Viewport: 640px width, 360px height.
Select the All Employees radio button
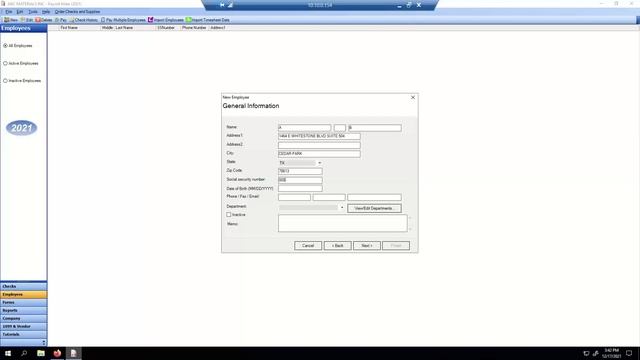(5, 46)
